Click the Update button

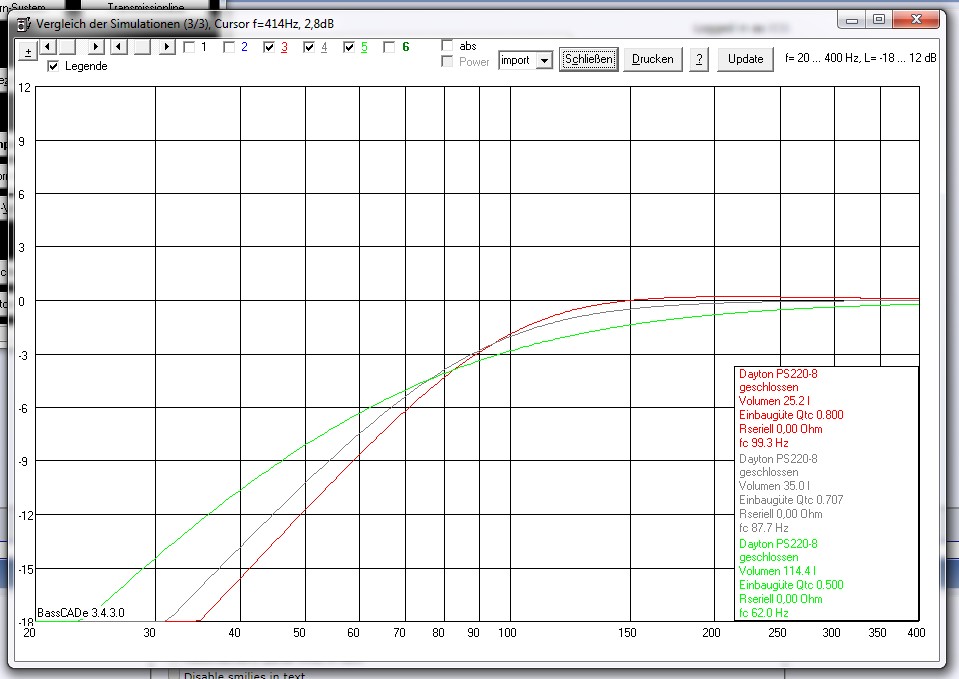click(746, 59)
